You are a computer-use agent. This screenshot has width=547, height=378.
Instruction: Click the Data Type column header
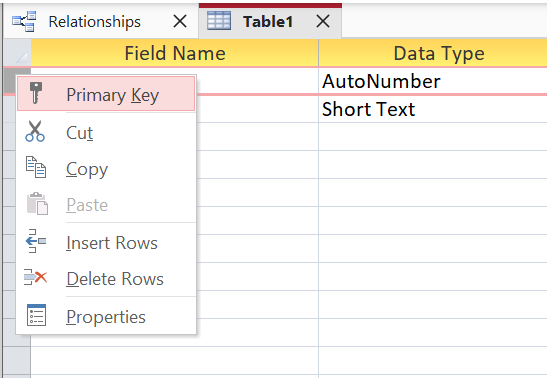point(433,53)
